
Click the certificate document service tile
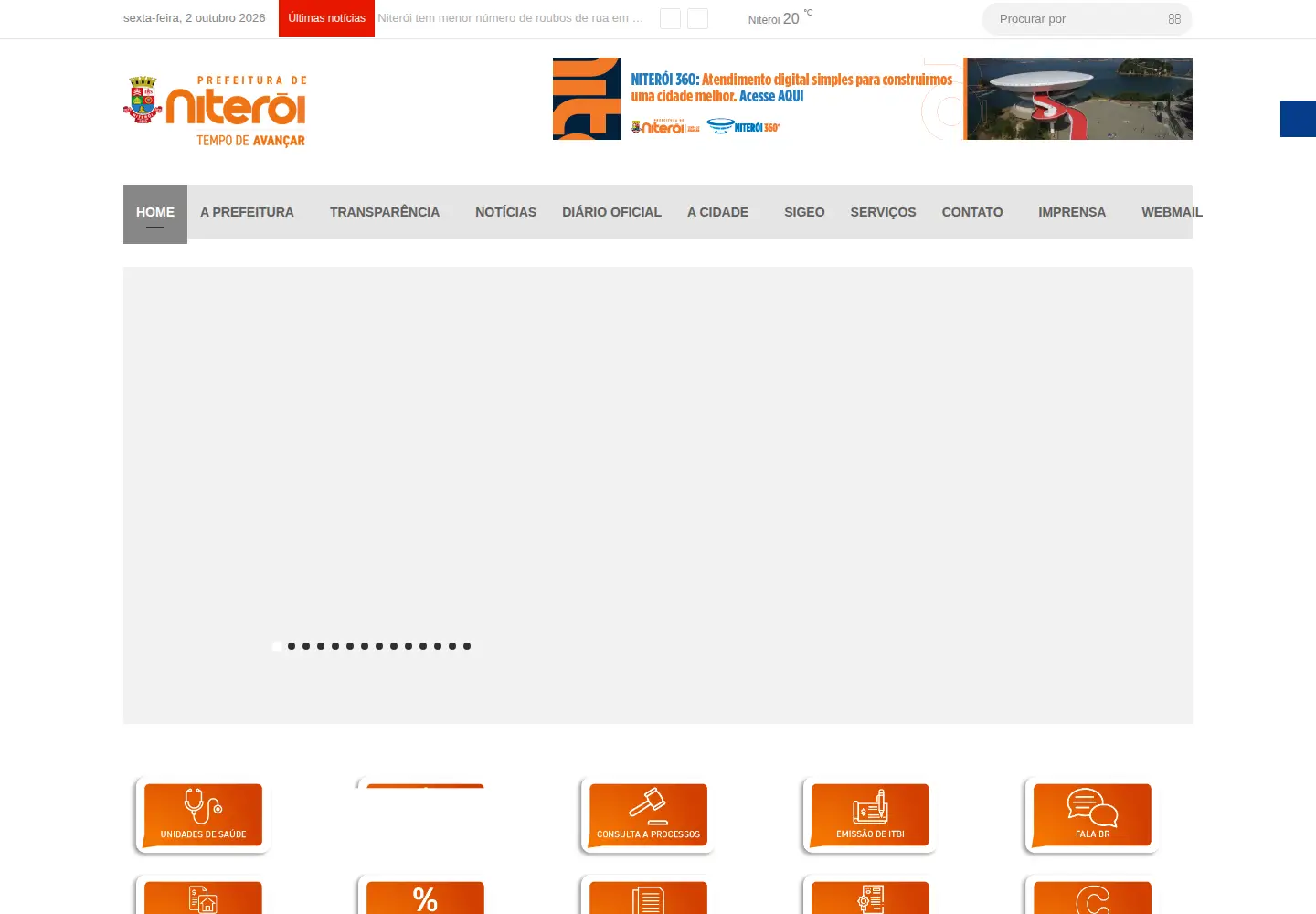coord(870,896)
